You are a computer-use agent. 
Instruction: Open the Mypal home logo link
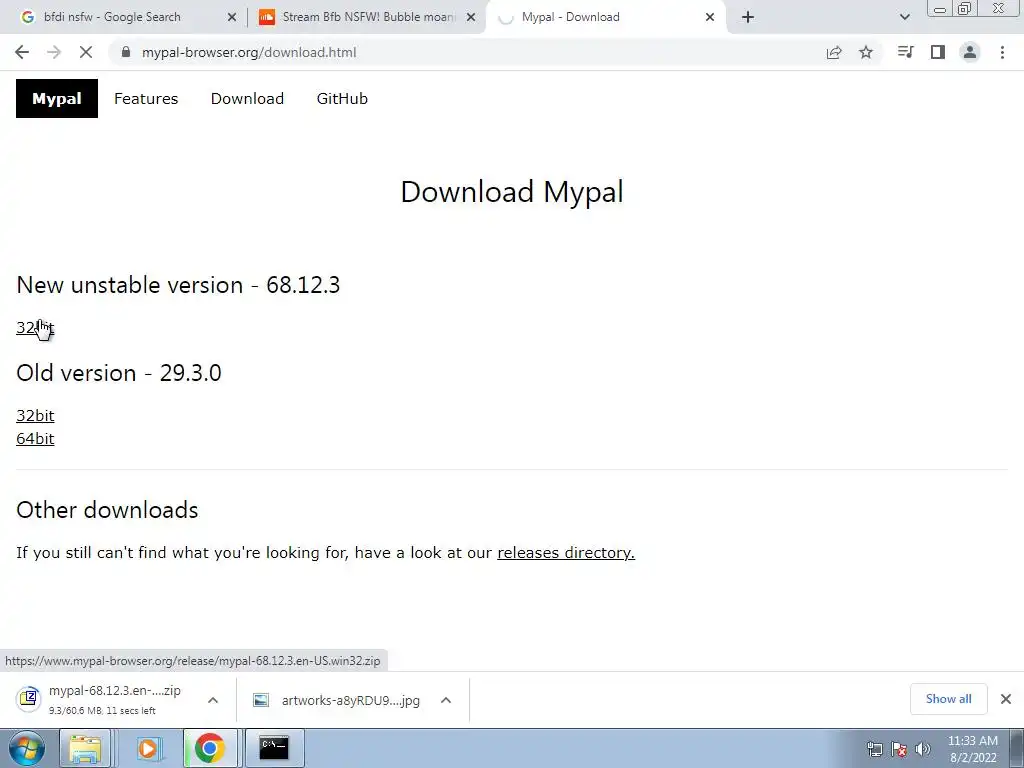(x=57, y=99)
